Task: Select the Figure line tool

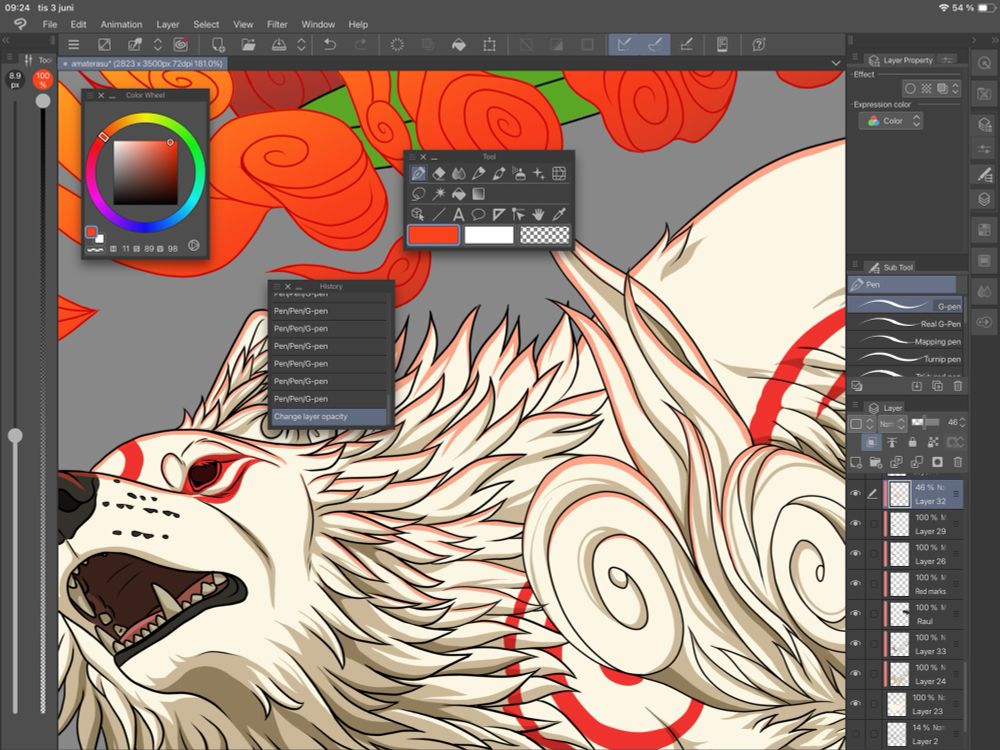Action: 439,214
